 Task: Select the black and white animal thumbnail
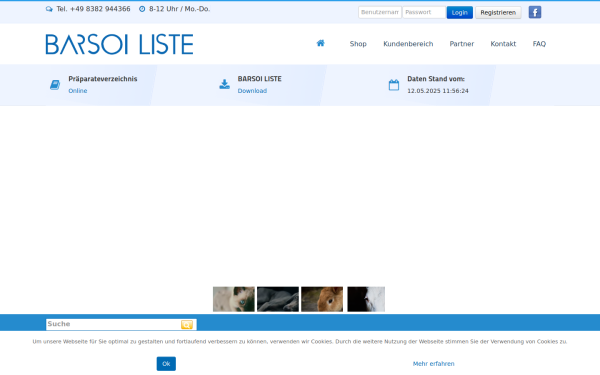pos(366,299)
